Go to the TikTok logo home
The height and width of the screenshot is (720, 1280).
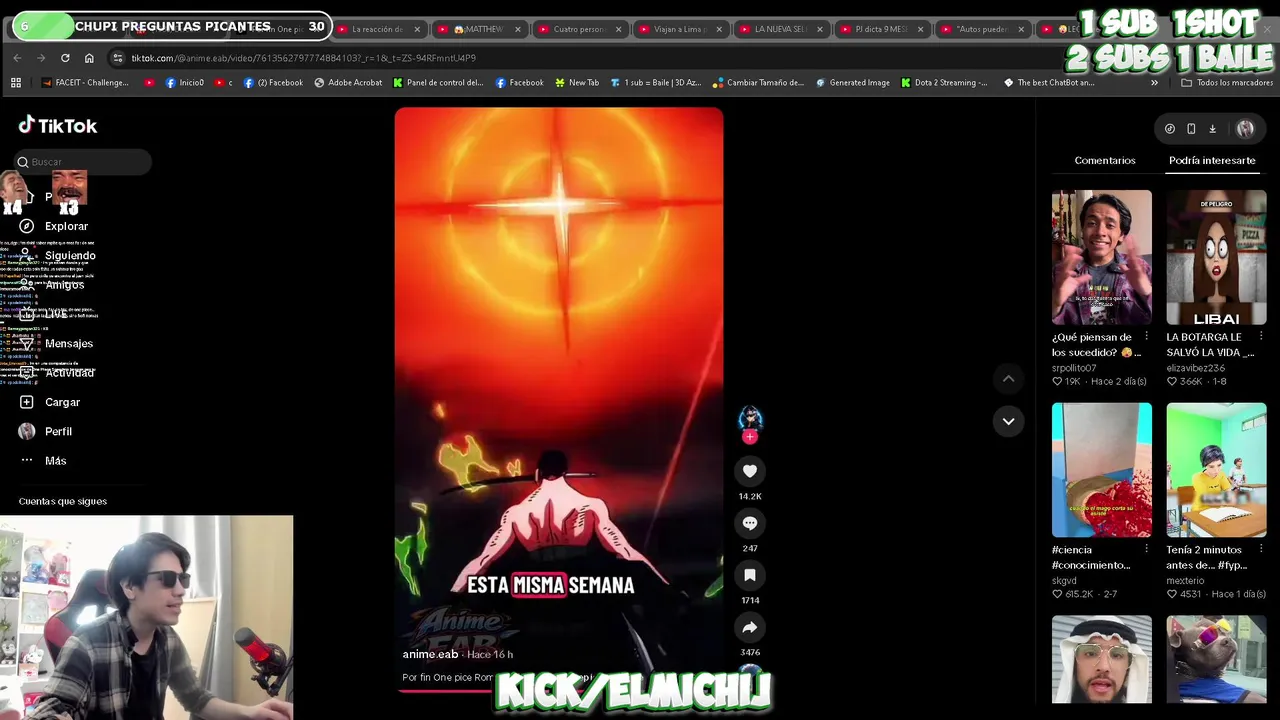coord(58,125)
